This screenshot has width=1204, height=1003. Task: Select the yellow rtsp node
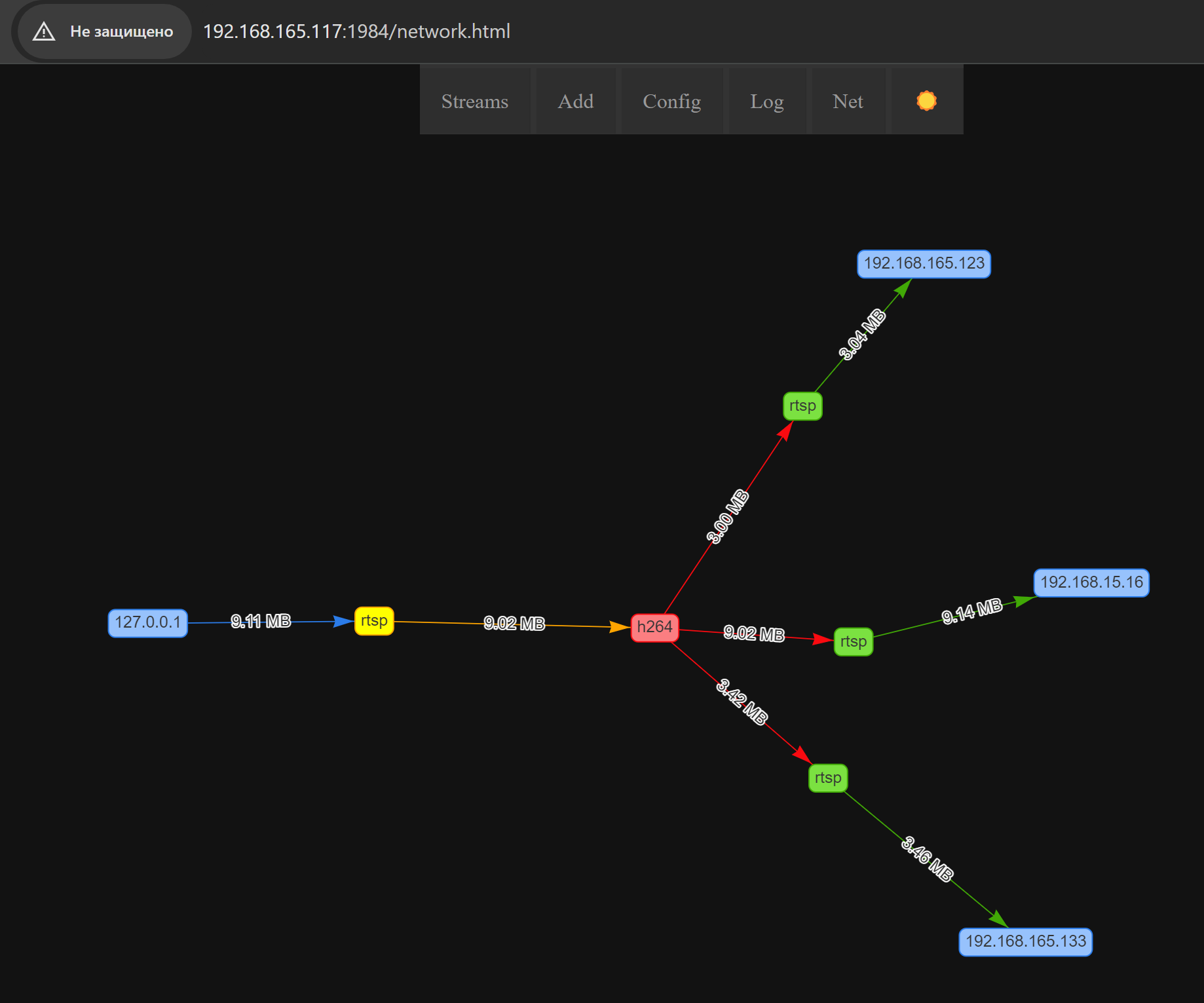click(374, 621)
